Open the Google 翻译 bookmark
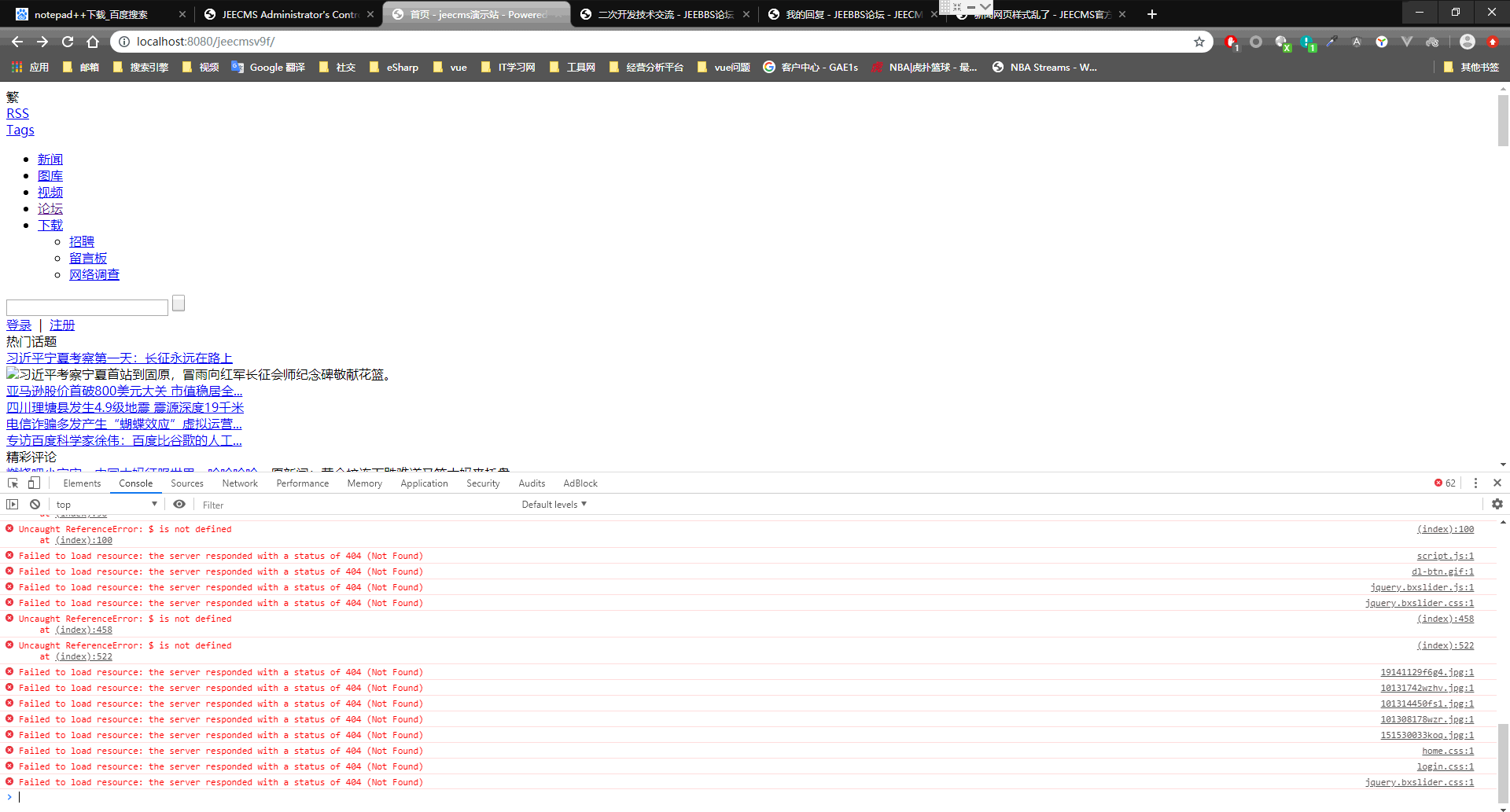 (x=268, y=68)
